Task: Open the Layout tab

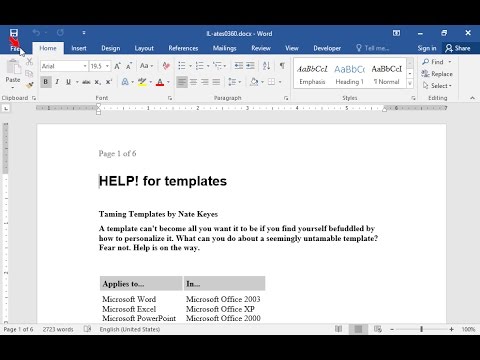Action: click(x=144, y=48)
